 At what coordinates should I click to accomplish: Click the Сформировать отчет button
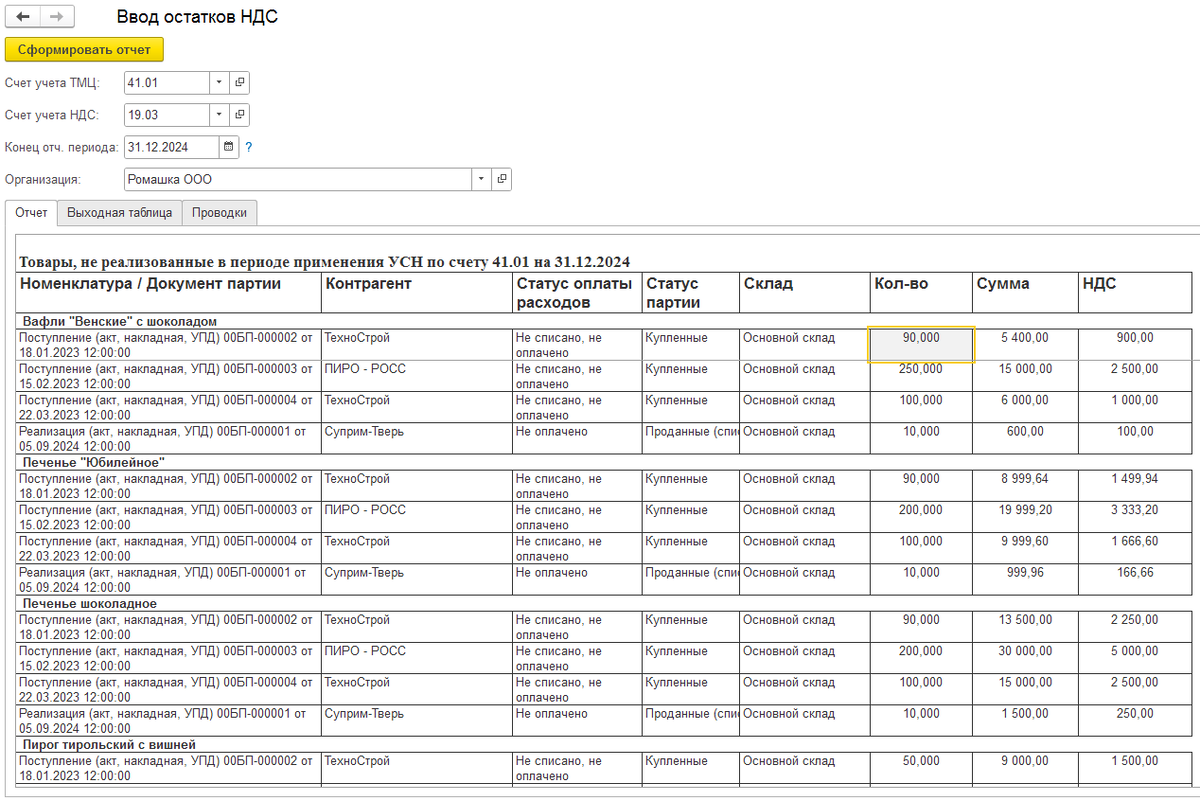[84, 49]
